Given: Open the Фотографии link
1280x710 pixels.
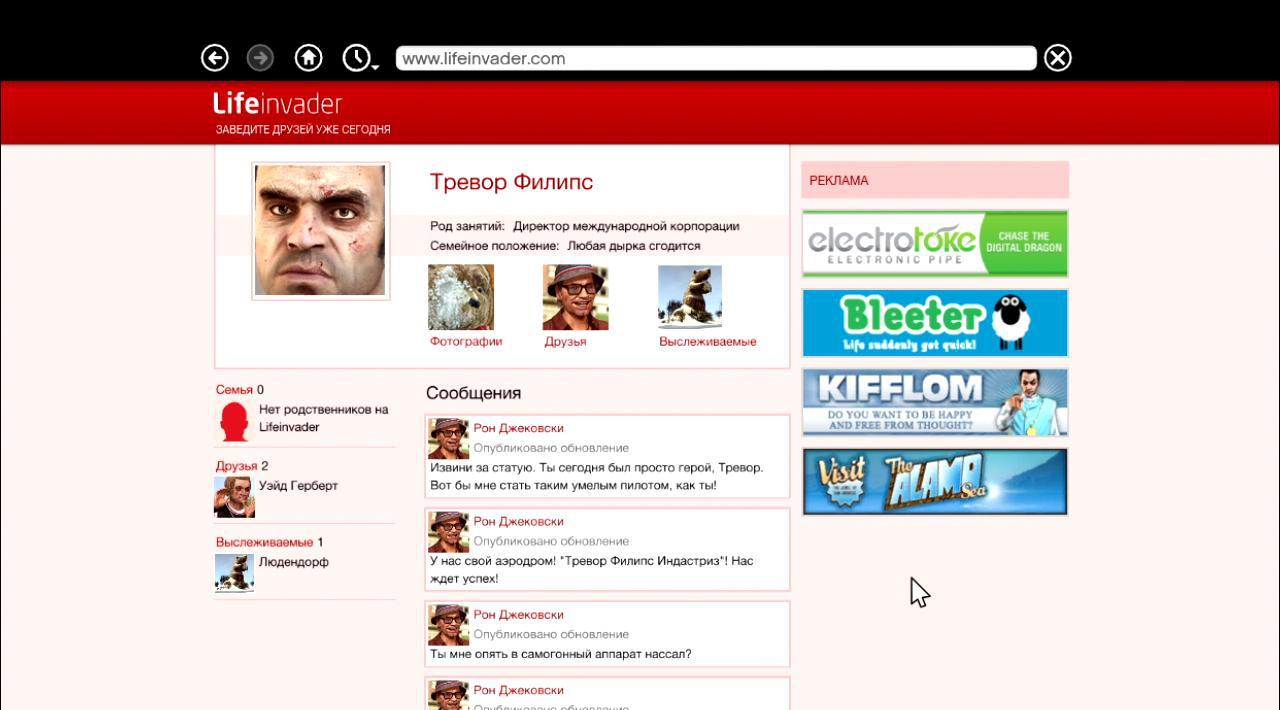Looking at the screenshot, I should pos(466,342).
